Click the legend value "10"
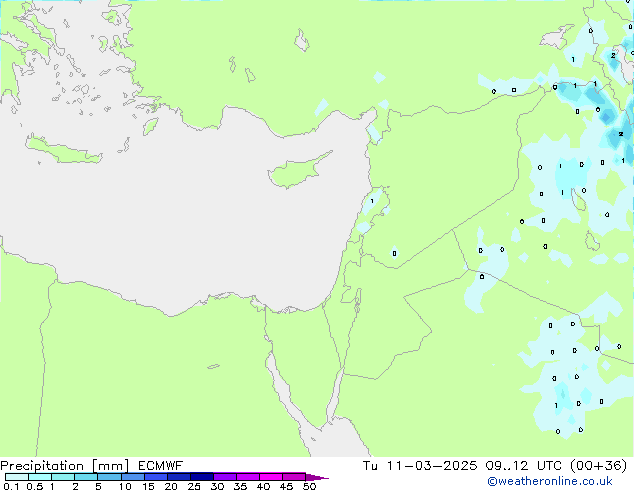This screenshot has height=490, width=634. [125, 486]
